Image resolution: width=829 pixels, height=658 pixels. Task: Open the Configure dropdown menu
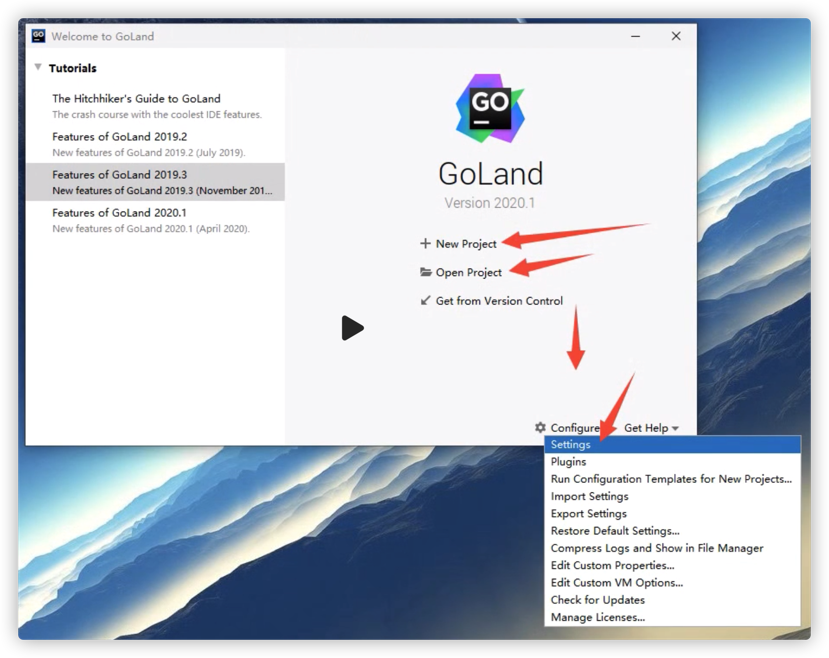tap(575, 428)
